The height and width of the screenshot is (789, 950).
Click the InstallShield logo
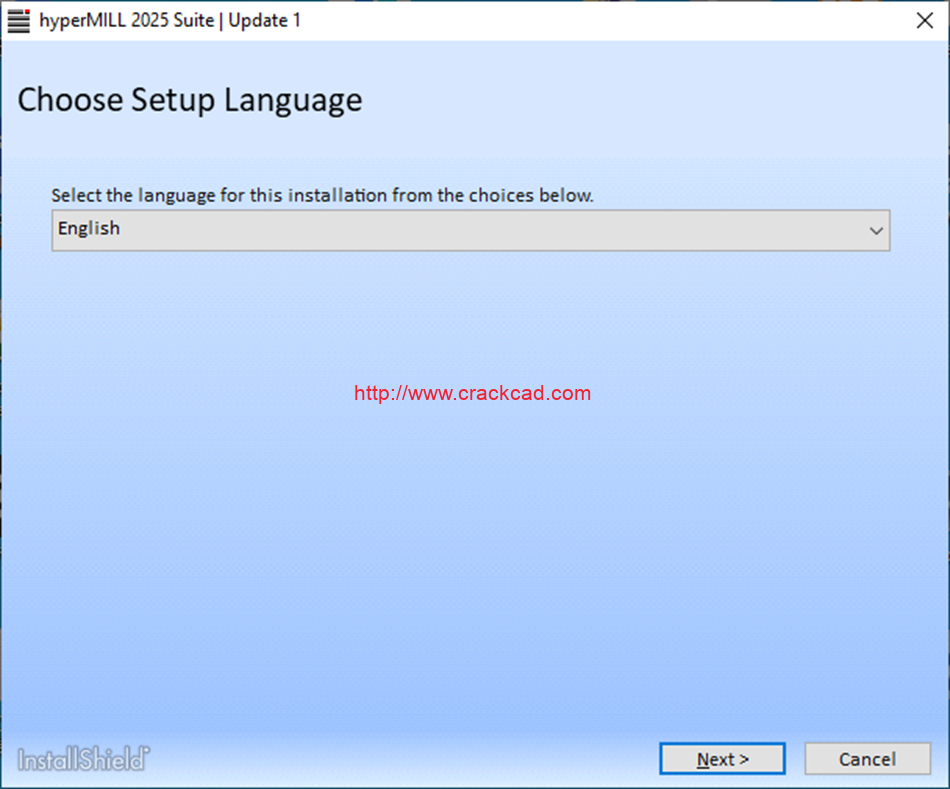tap(83, 758)
